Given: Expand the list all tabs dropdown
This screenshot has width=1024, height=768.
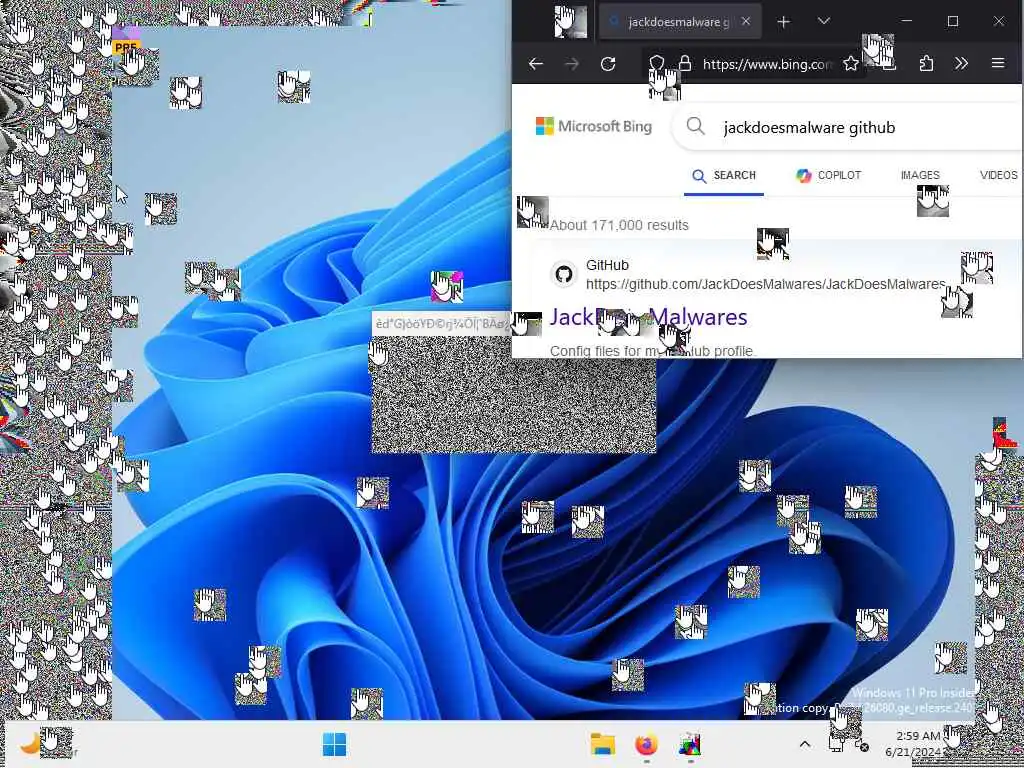Looking at the screenshot, I should coord(824,22).
